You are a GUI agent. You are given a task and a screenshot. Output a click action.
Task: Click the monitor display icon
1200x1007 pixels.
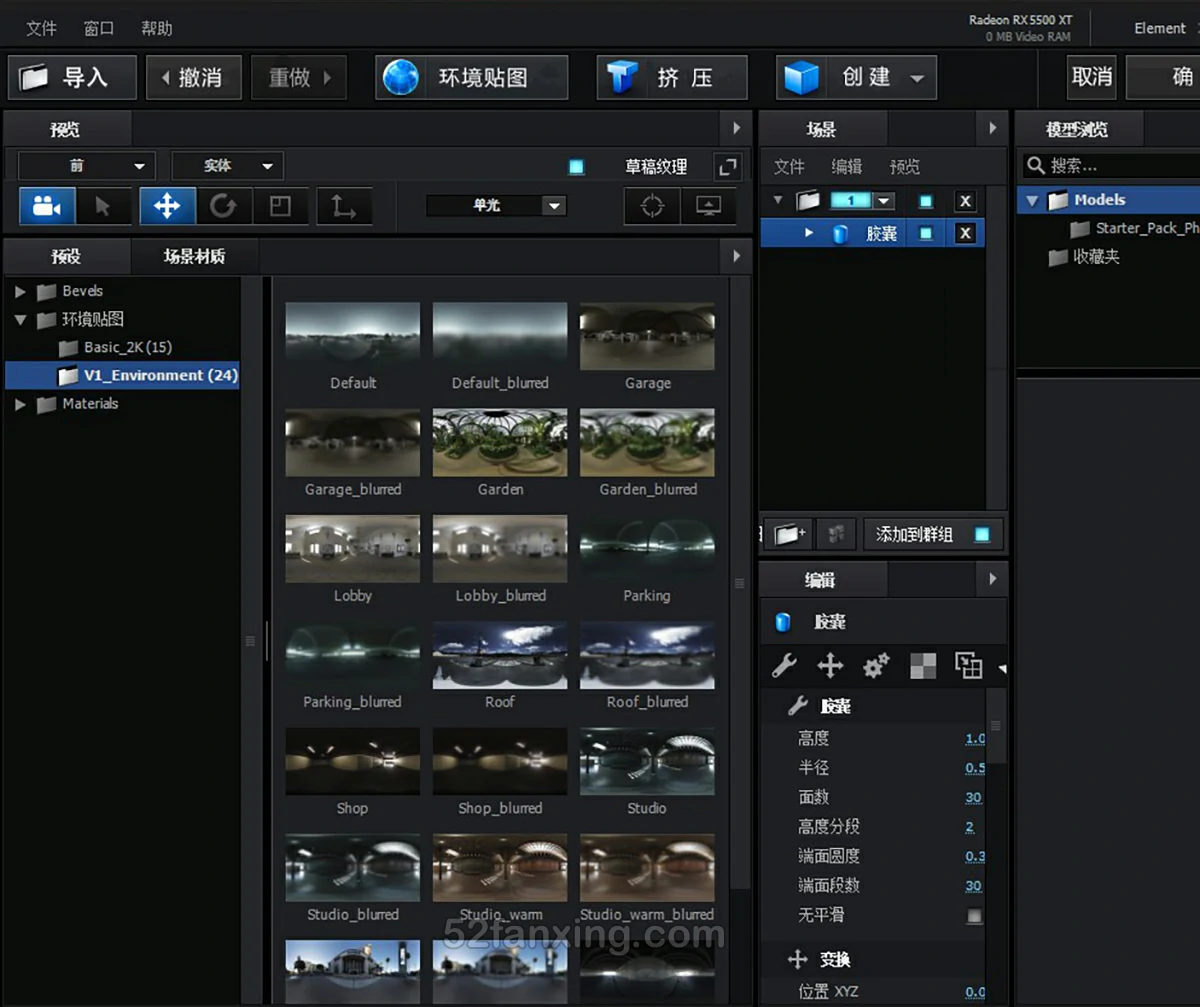click(x=708, y=206)
